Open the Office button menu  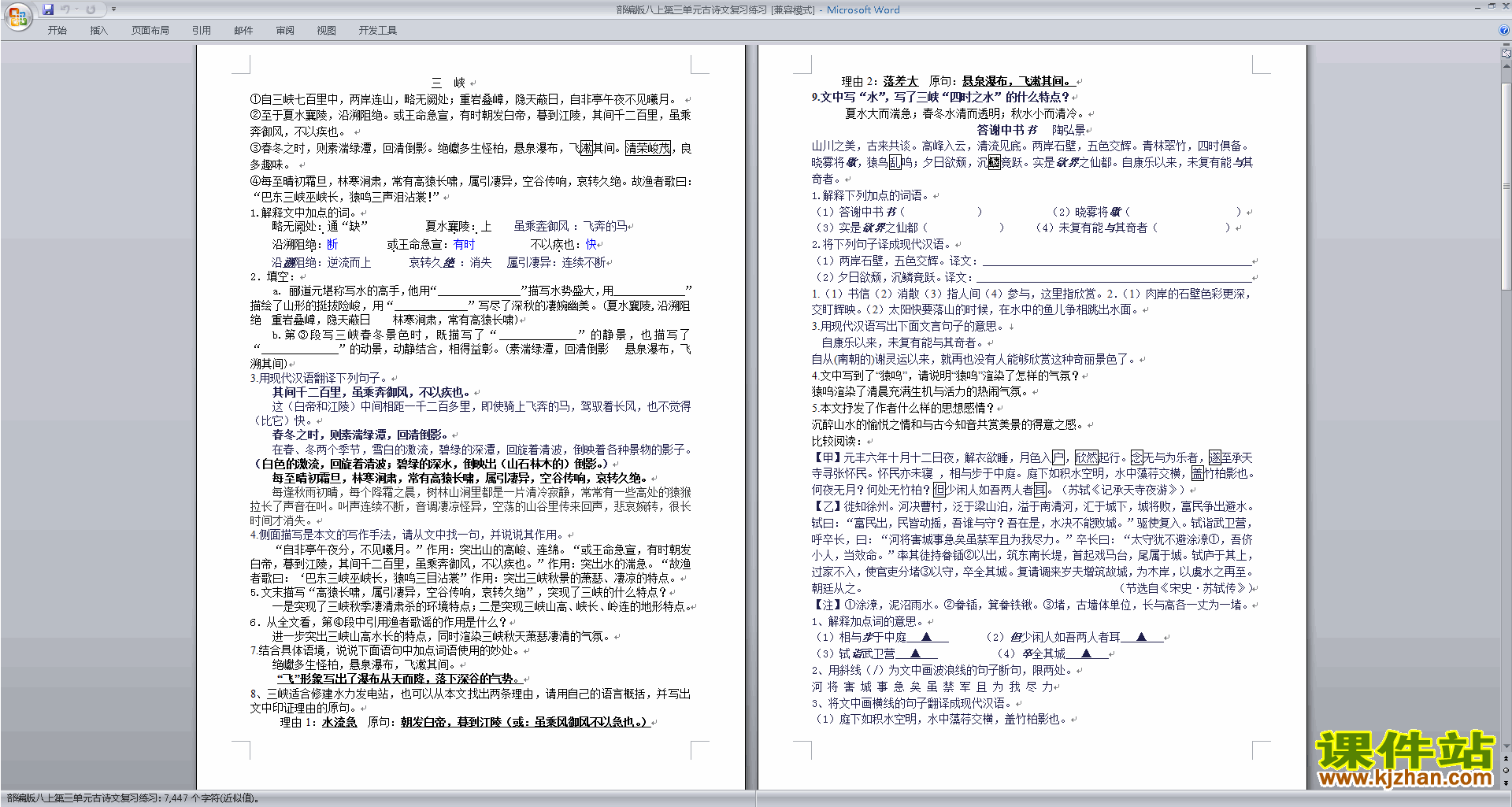[x=17, y=16]
